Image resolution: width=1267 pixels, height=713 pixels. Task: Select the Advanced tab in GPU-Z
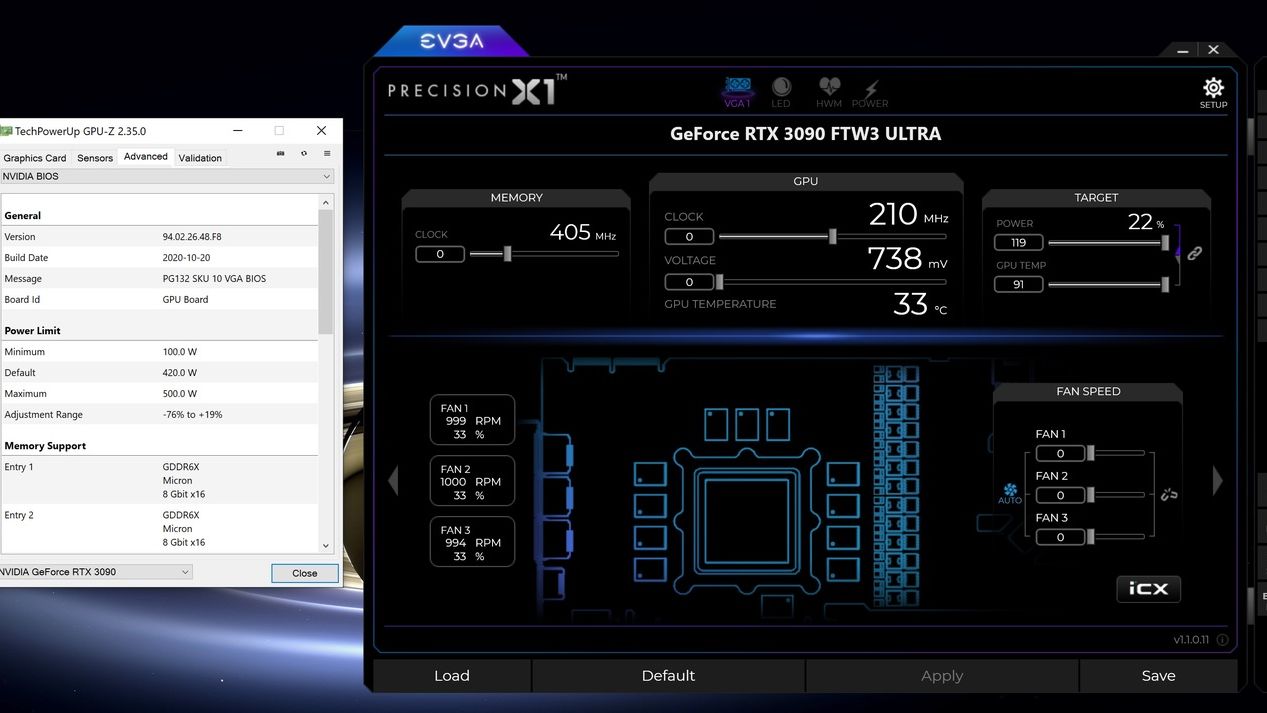click(146, 157)
